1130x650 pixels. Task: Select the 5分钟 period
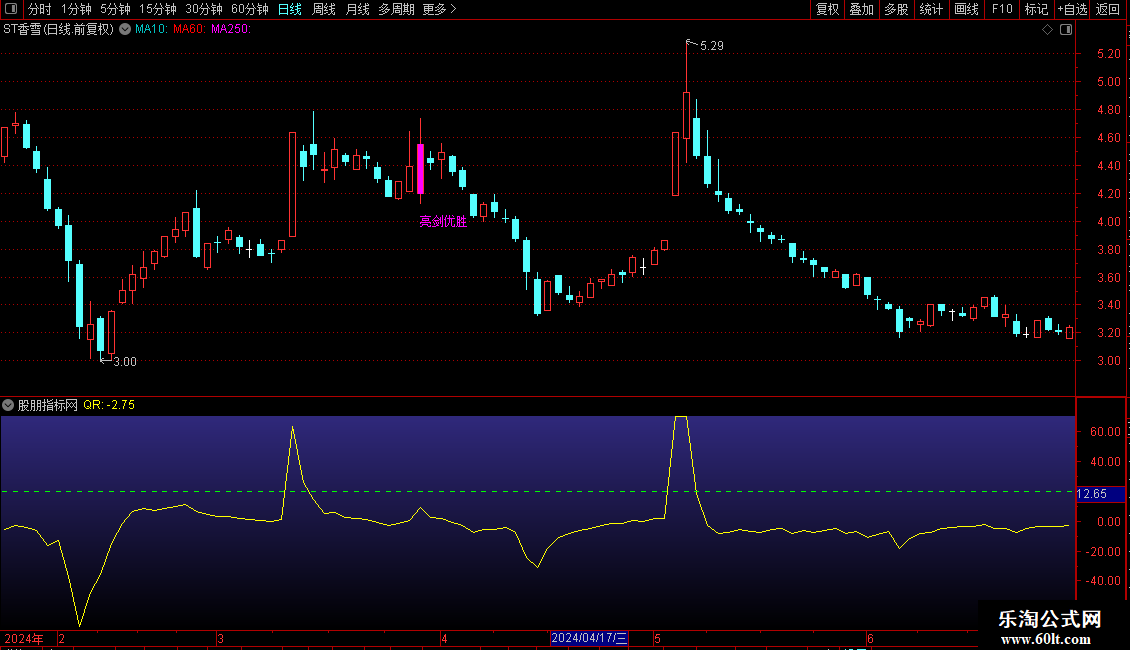tap(115, 9)
